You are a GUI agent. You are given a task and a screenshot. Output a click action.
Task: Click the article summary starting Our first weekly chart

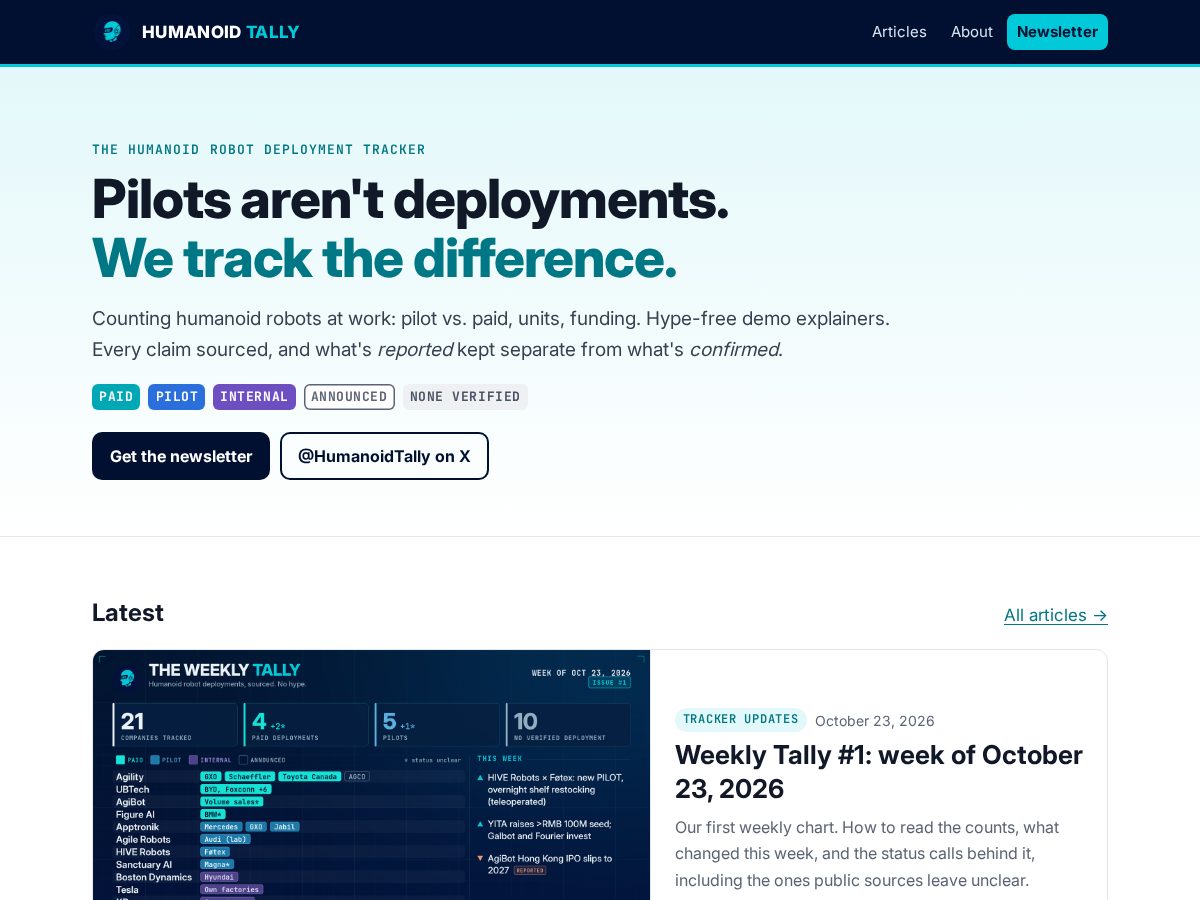[867, 854]
